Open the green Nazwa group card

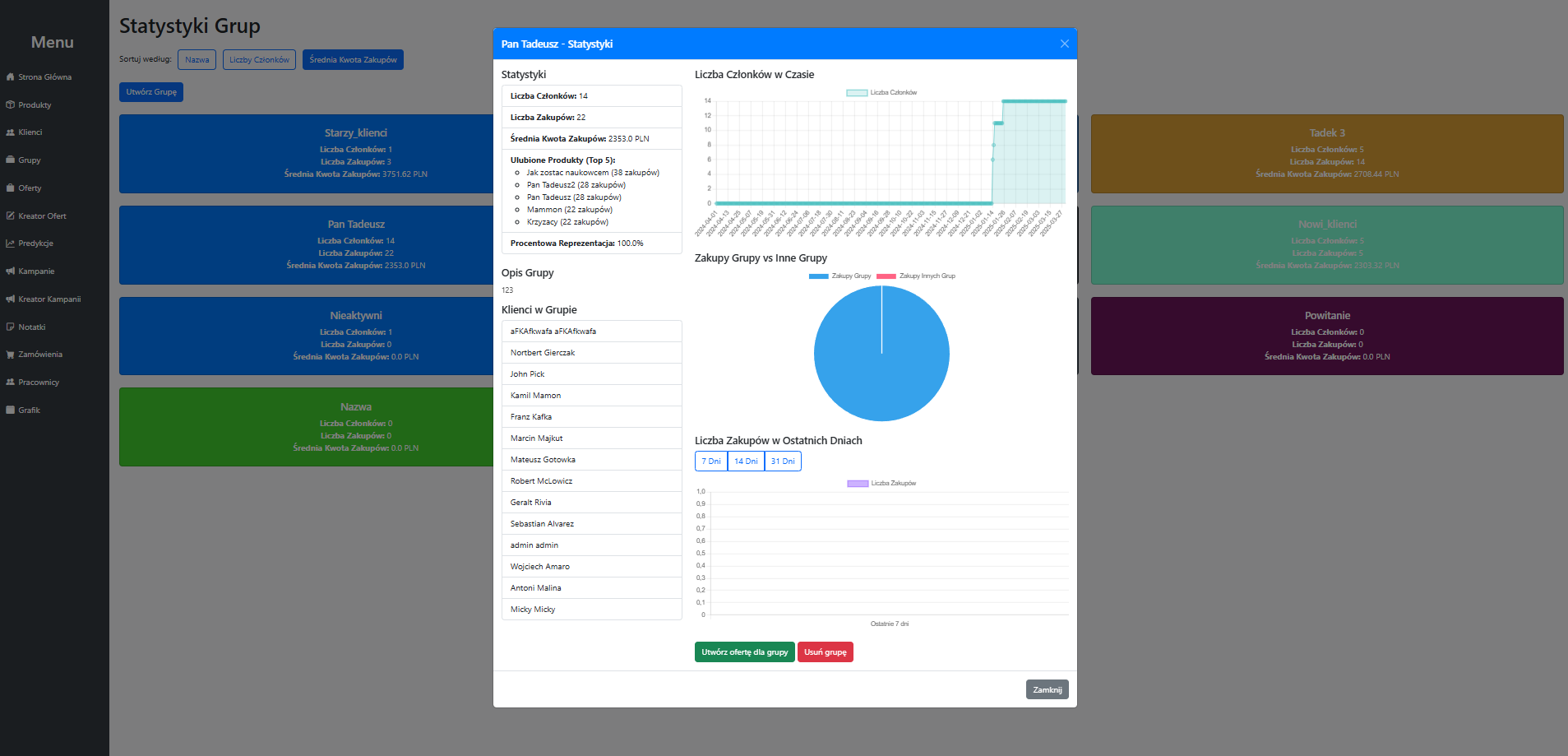(x=306, y=427)
